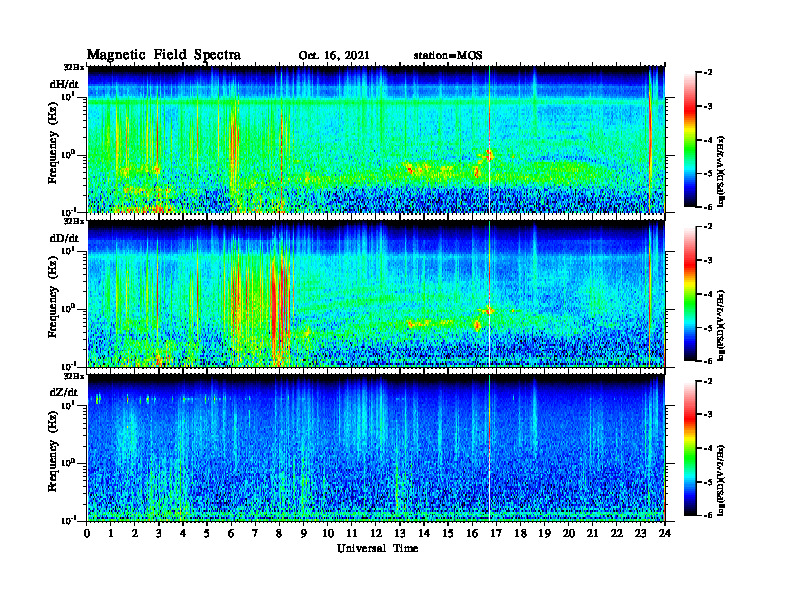Click hour 15 on the Universal Time axis
Screen dimensions: 792x612
pyautogui.click(x=448, y=533)
